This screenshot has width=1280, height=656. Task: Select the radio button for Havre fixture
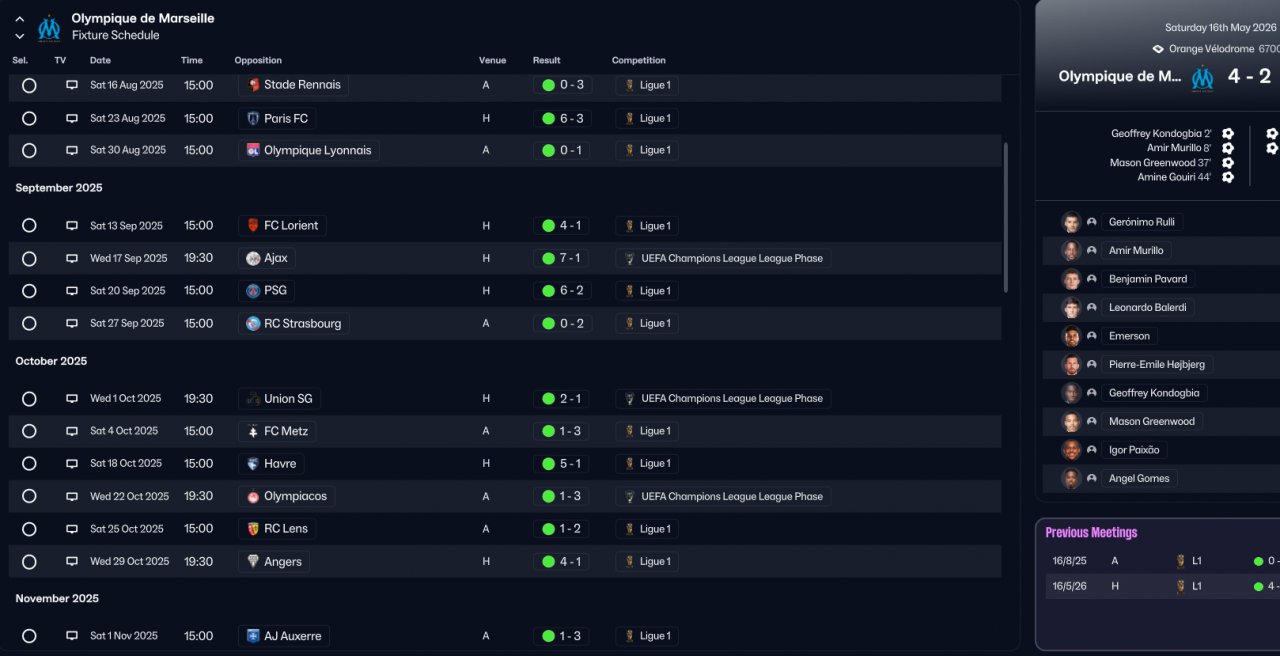(29, 464)
